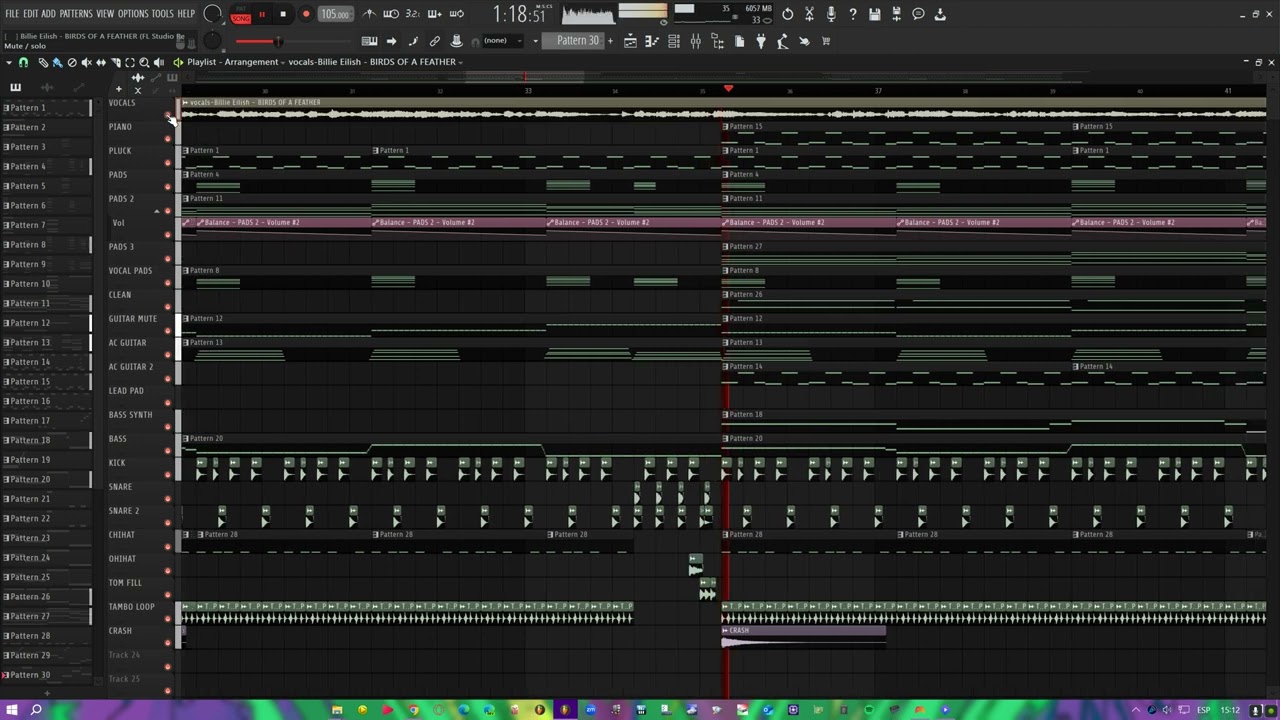Add new pattern with plus button
This screenshot has width=1280, height=720.
coord(610,41)
